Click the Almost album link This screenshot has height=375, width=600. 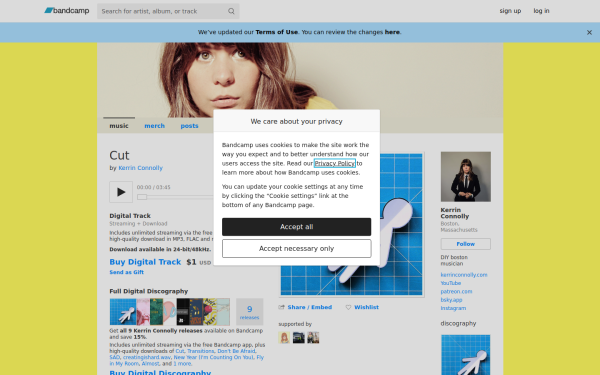pos(150,364)
